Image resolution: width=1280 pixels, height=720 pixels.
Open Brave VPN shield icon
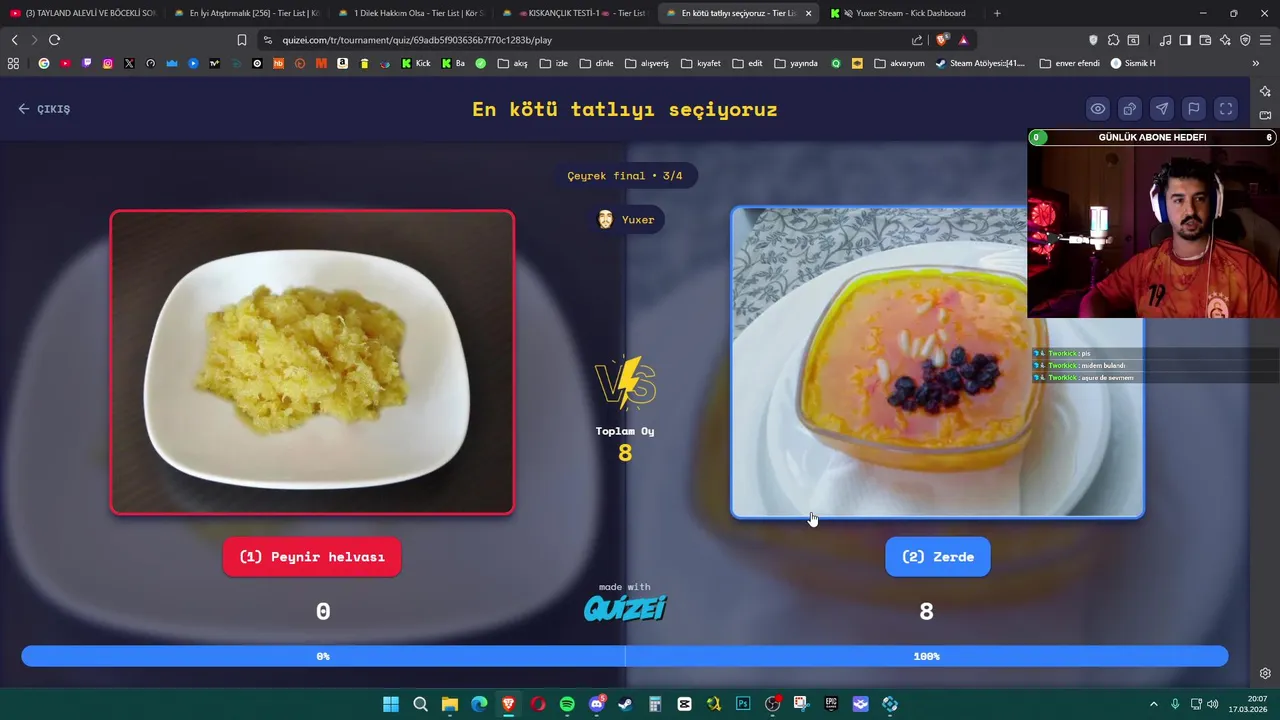[x=1245, y=40]
